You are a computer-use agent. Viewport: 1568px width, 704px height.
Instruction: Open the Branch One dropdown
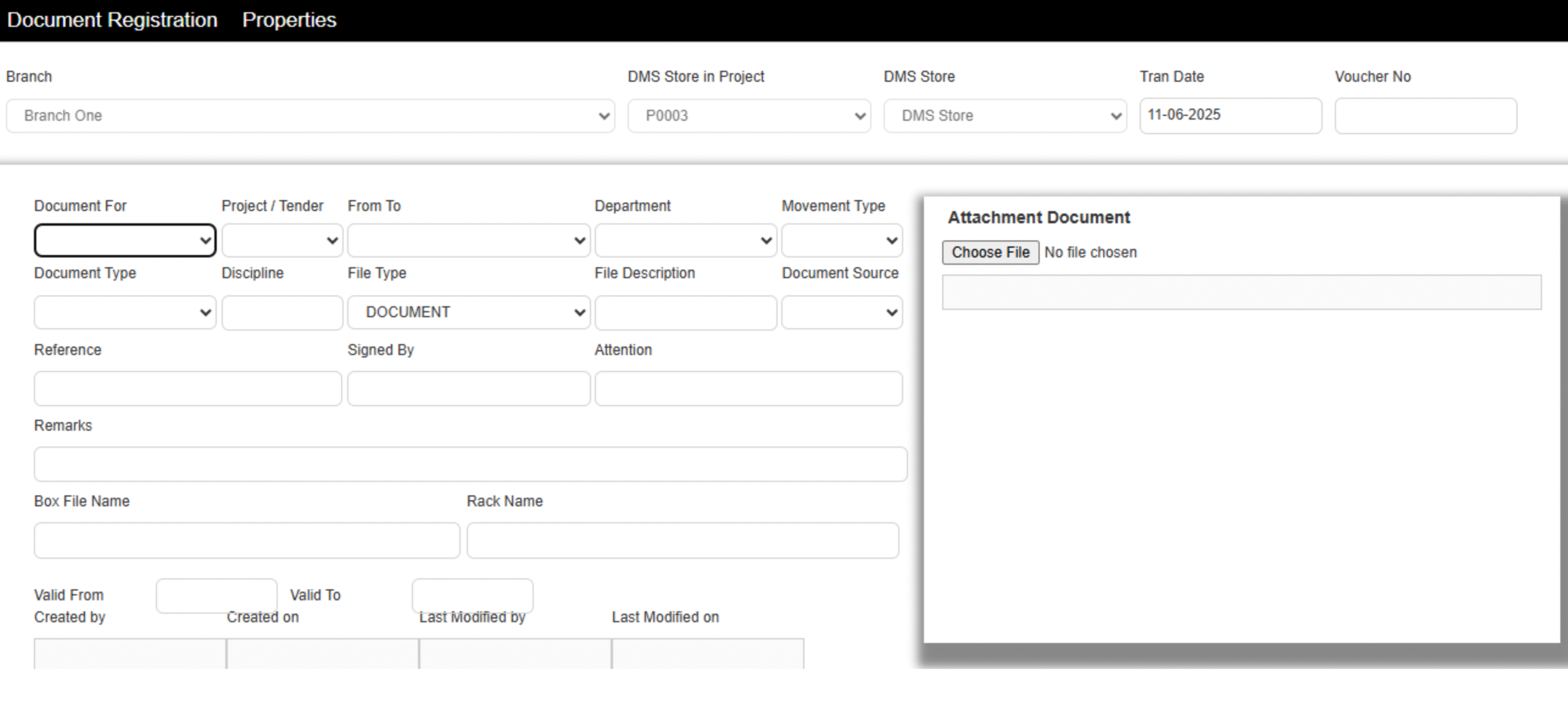310,116
